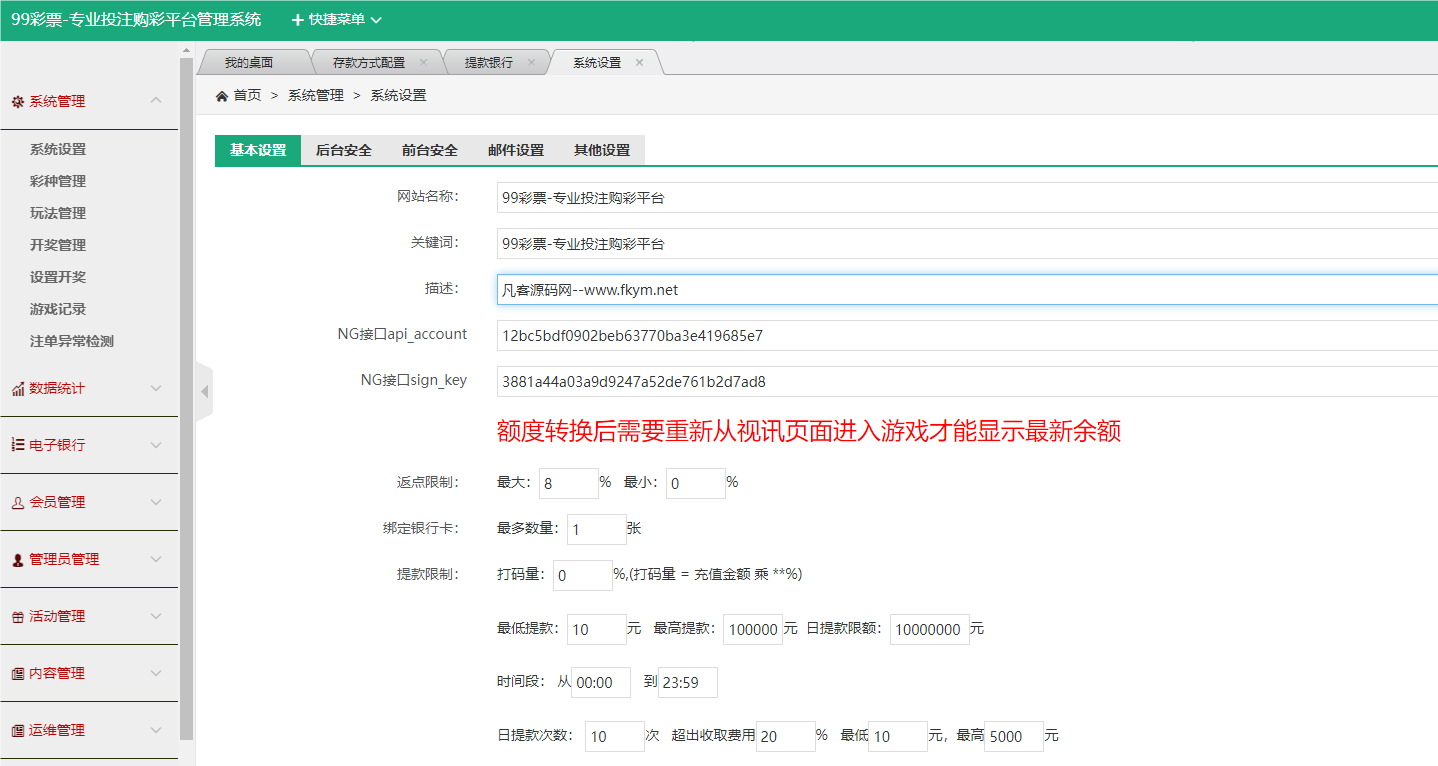Open the 其他设置 settings tab
The width and height of the screenshot is (1438, 766).
602,150
